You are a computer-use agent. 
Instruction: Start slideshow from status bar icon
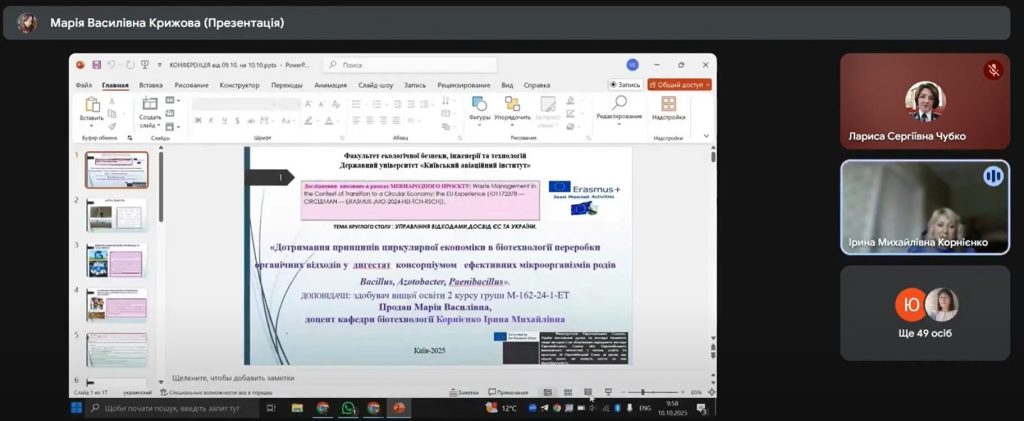pyautogui.click(x=608, y=392)
